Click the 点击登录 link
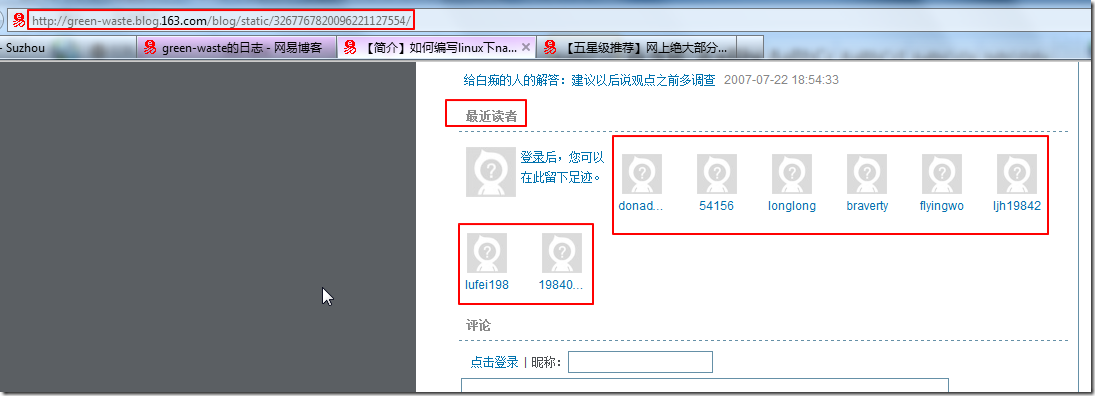This screenshot has width=1095, height=396. coord(494,362)
